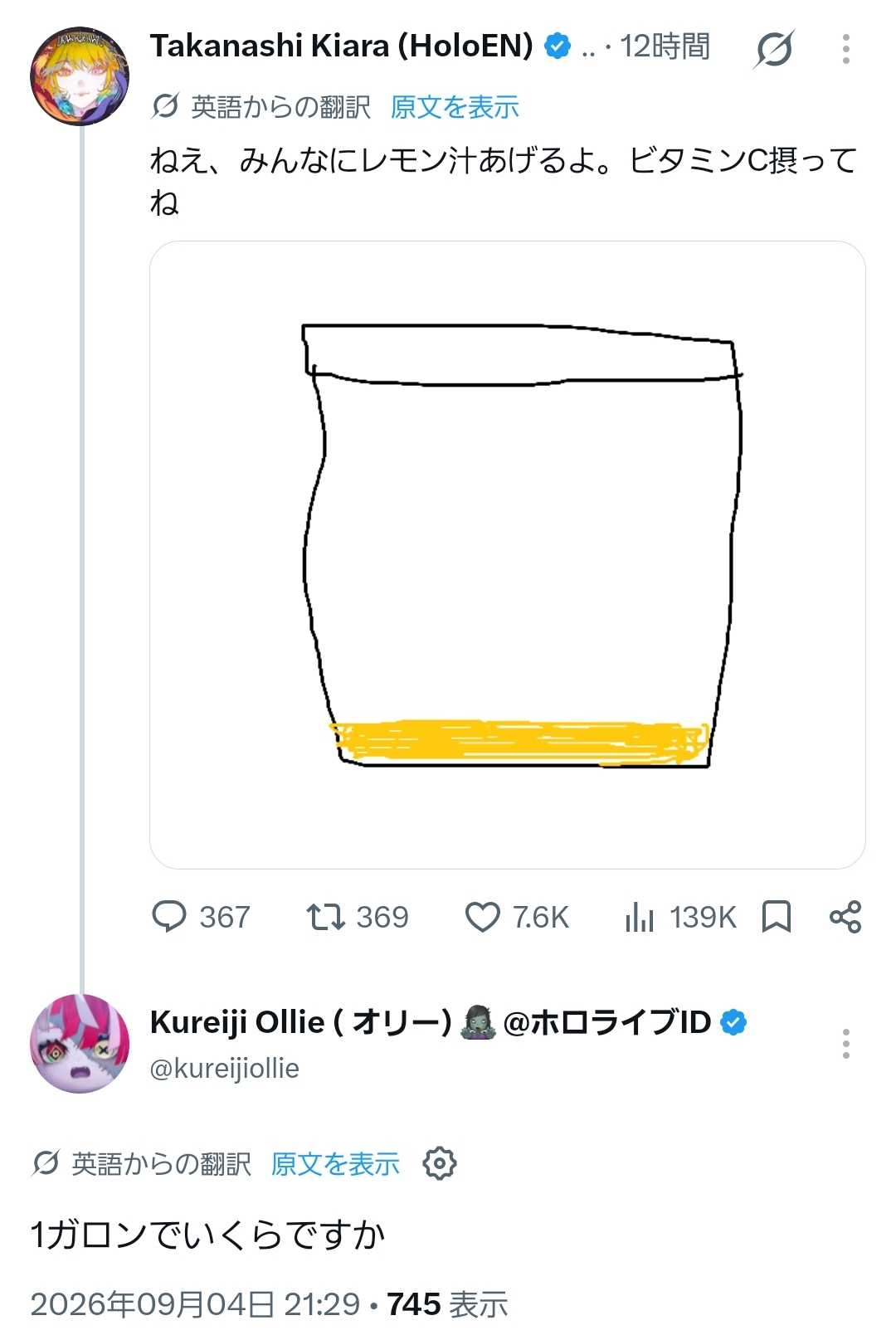Open the Takanashi Kiara (HoloEN) display name

coord(342,46)
